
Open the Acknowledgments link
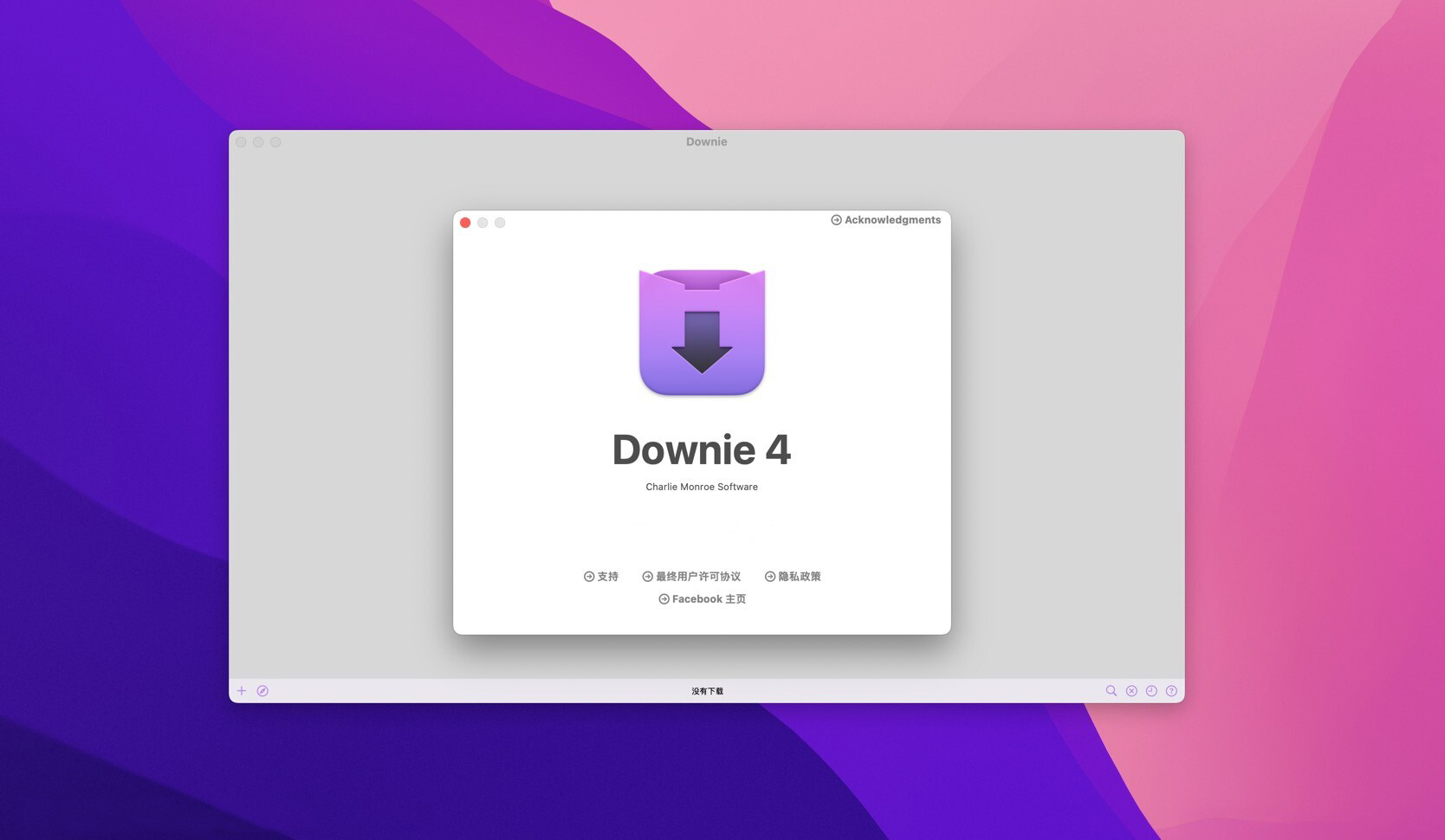pyautogui.click(x=885, y=220)
